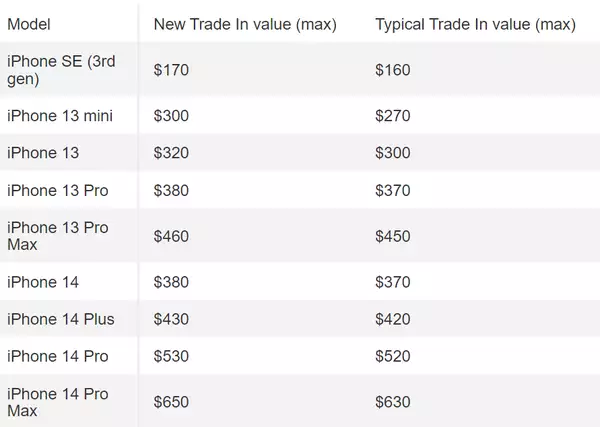This screenshot has width=600, height=427.
Task: Select the $160 typical trade-in value
Action: point(392,70)
